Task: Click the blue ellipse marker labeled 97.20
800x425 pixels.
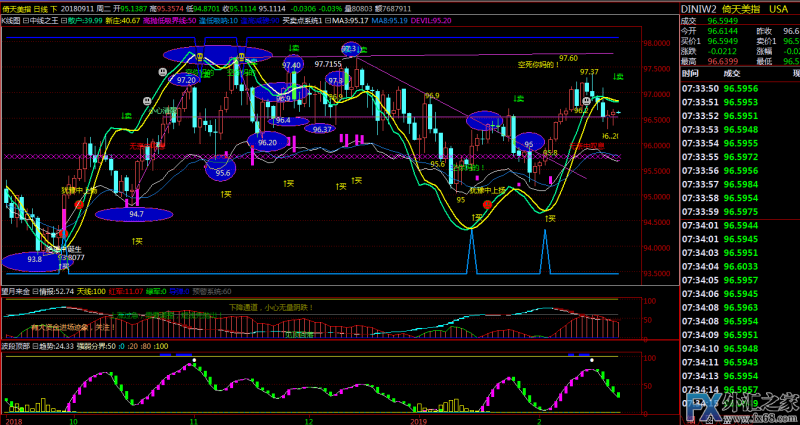Action: [x=186, y=80]
